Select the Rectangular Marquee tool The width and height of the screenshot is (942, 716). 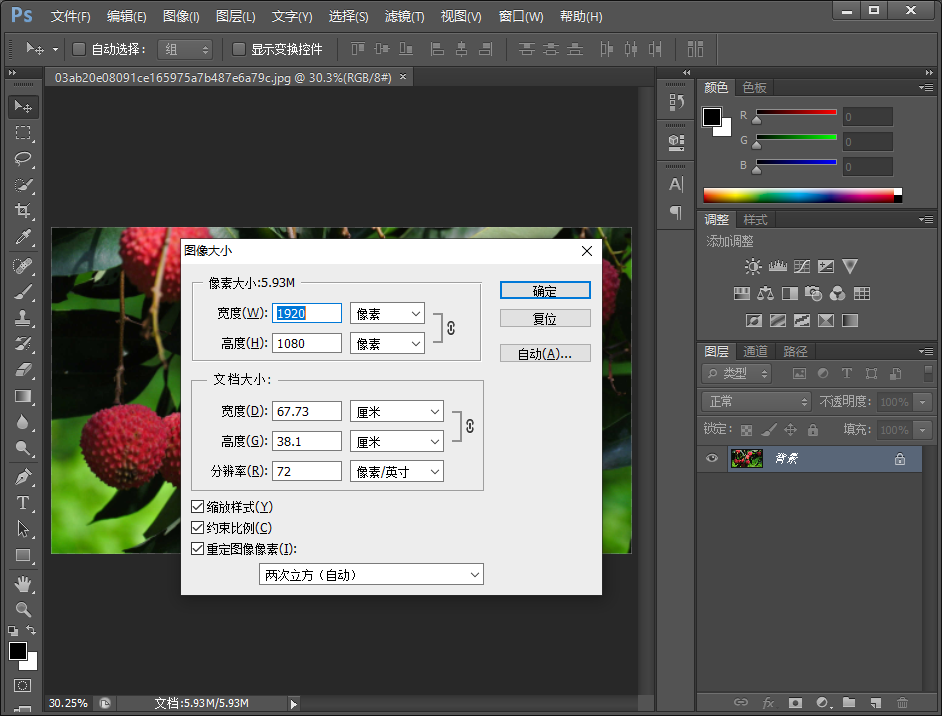coord(23,133)
